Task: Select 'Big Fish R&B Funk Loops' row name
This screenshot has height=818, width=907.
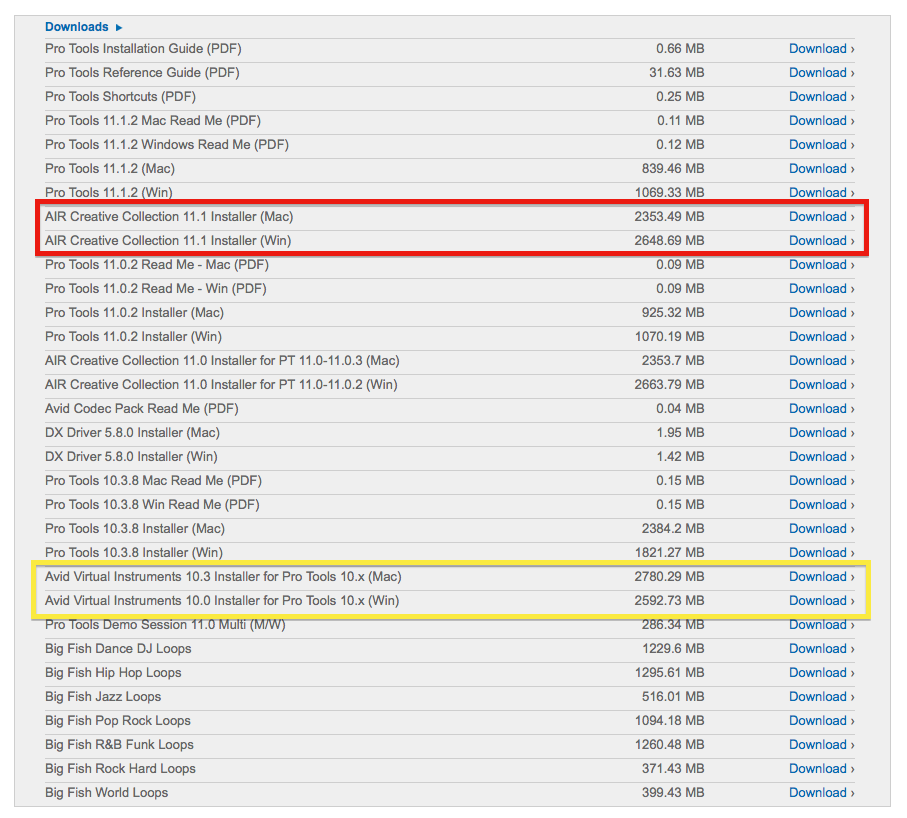Action: pos(119,745)
